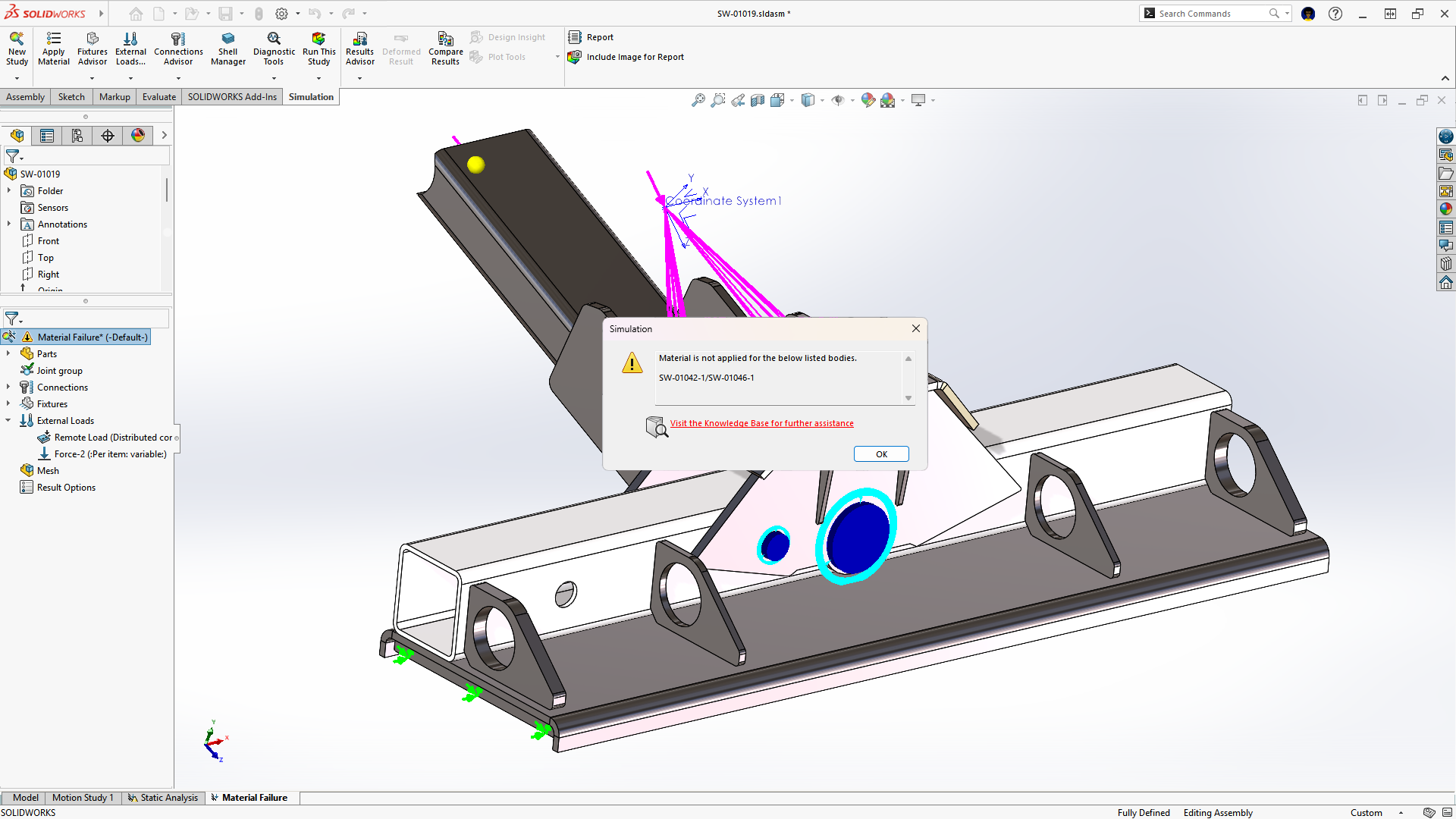Click the ConfigurationManager tab icon
The width and height of the screenshot is (1456, 819).
click(77, 136)
